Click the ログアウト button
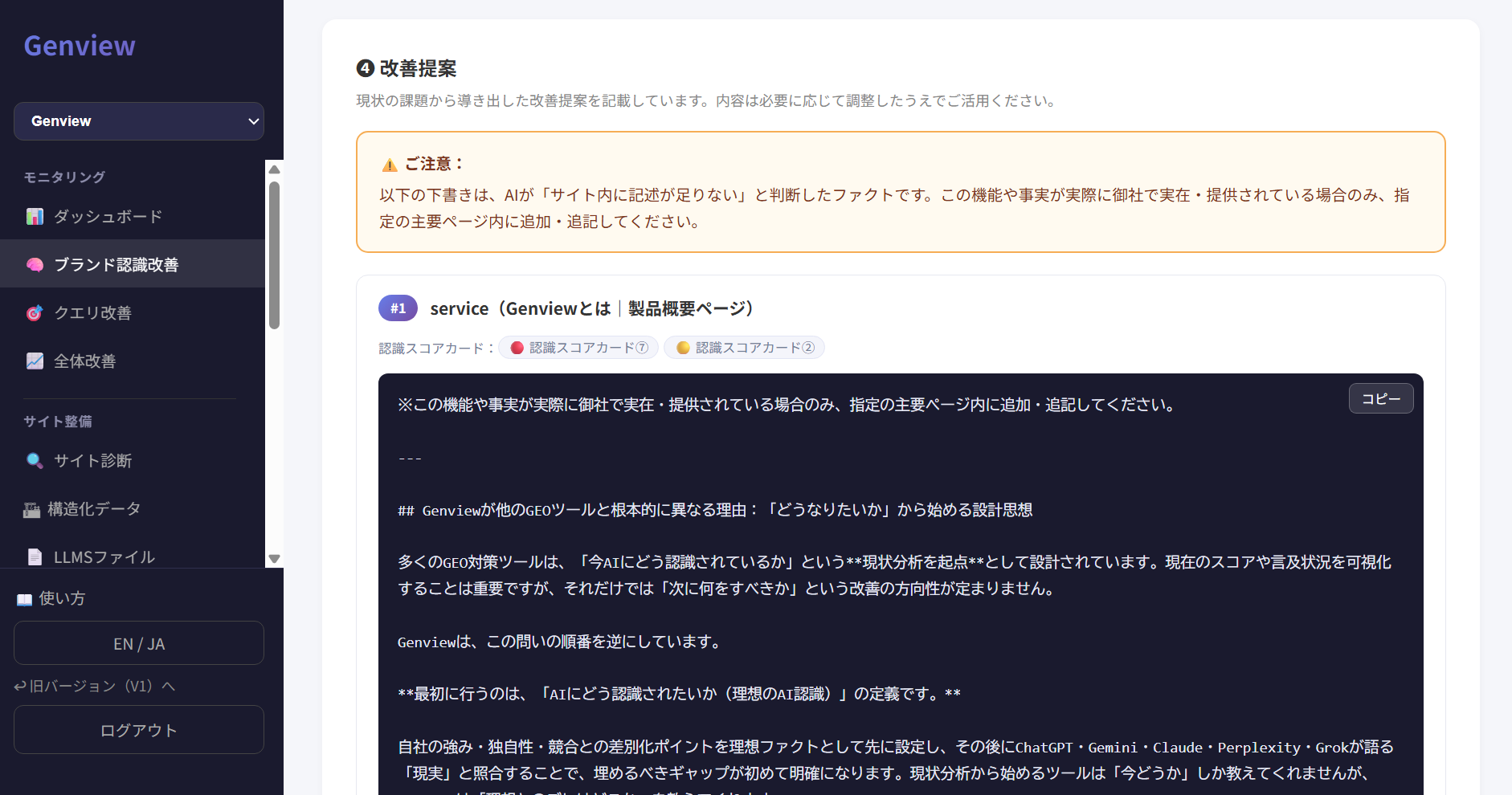Viewport: 1512px width, 795px height. click(139, 730)
